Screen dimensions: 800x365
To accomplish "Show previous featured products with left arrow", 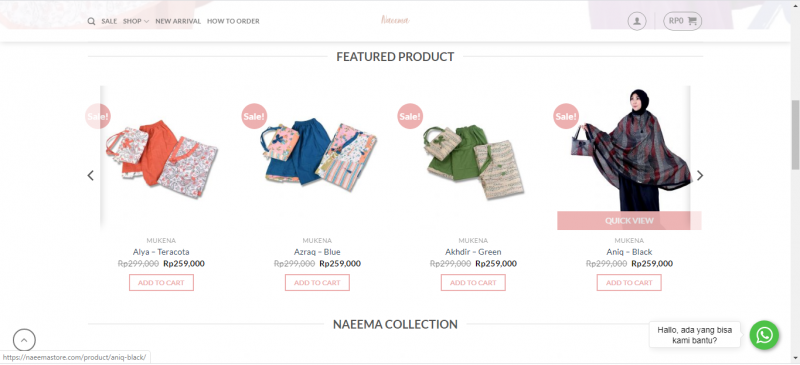I will (91, 176).
